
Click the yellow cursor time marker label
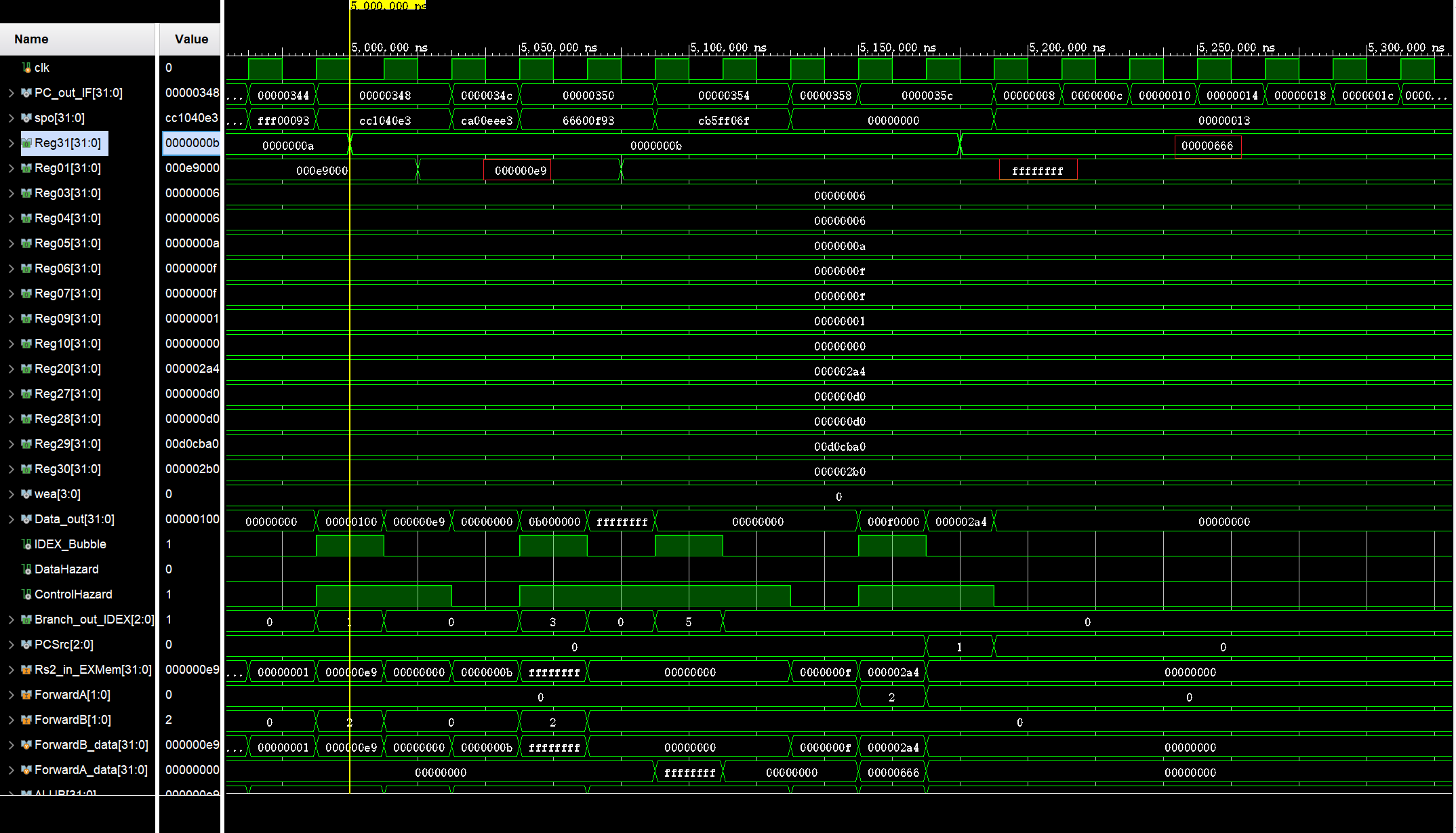388,5
